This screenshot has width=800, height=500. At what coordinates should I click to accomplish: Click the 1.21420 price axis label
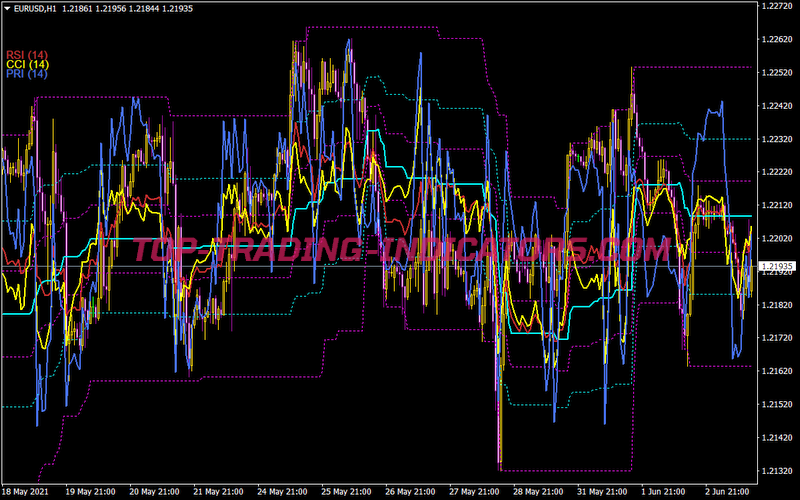[x=778, y=437]
